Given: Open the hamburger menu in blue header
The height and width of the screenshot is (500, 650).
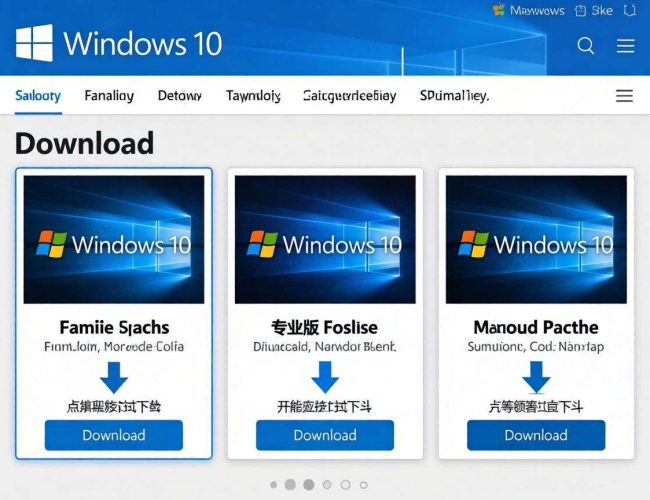Looking at the screenshot, I should point(626,46).
